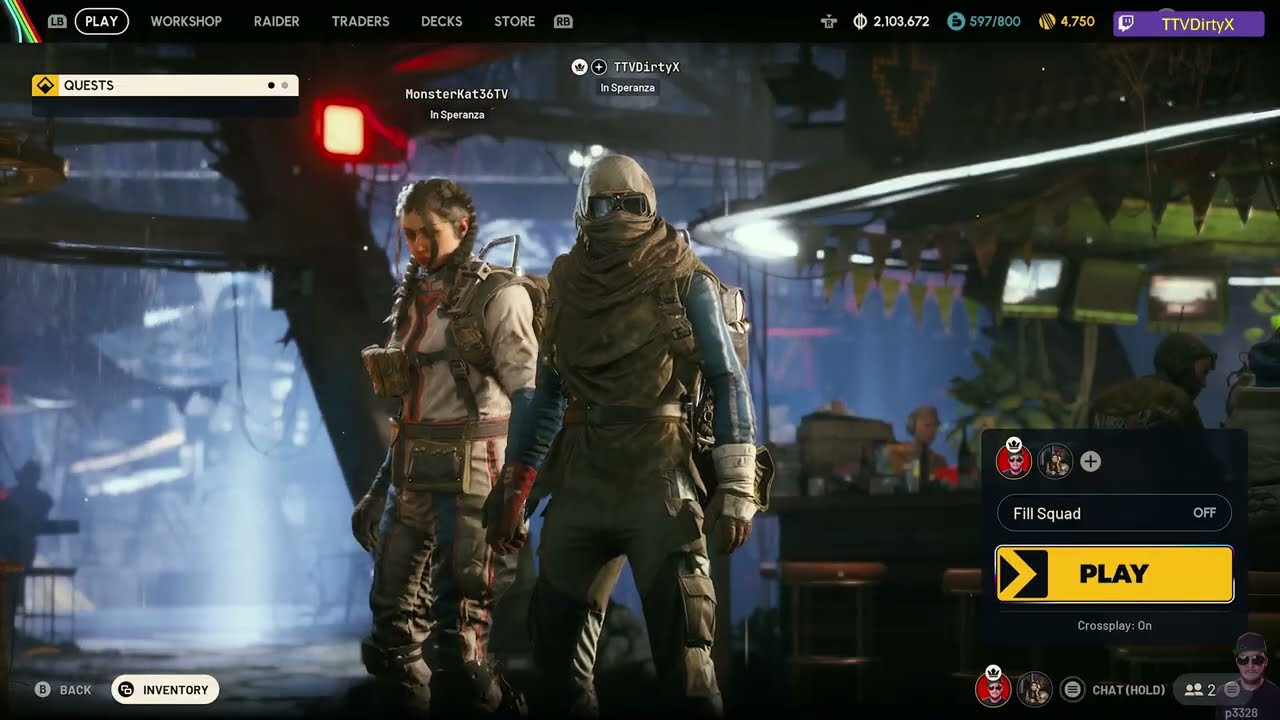Click the second member avatar in the bottom bar
Screen dimensions: 1280x720
tap(1034, 688)
